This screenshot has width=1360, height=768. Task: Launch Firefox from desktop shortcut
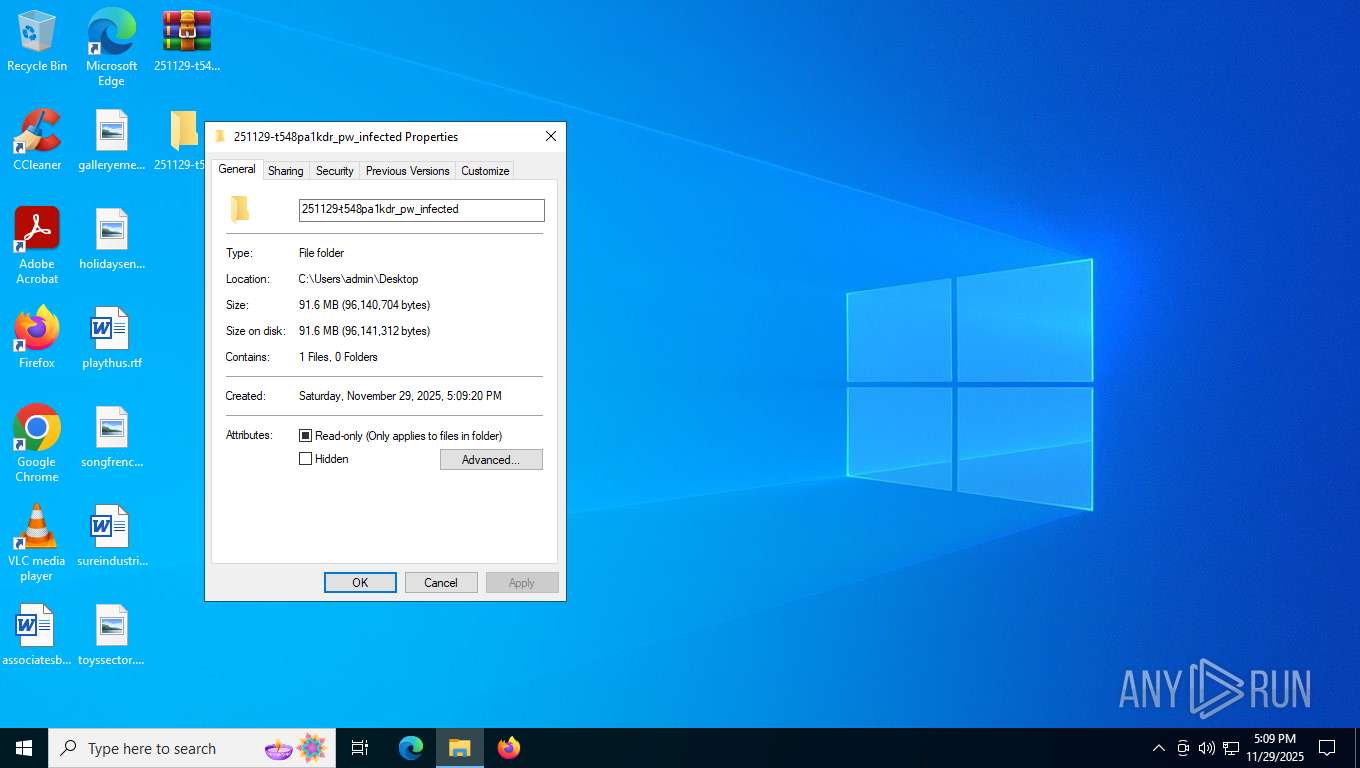pos(37,339)
